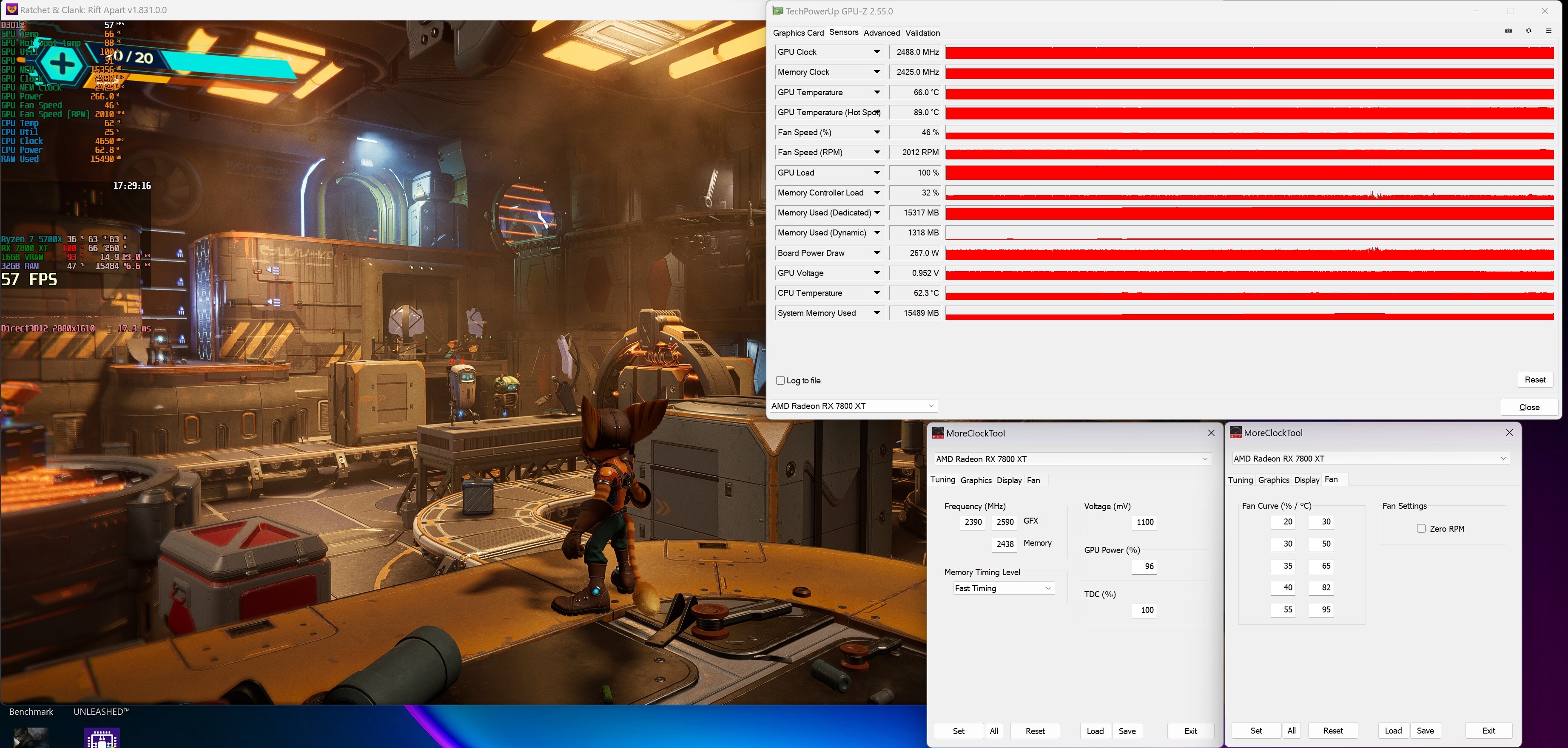Open the Memory Clock sensor dropdown arrow
Viewport: 1568px width, 748px height.
click(877, 72)
